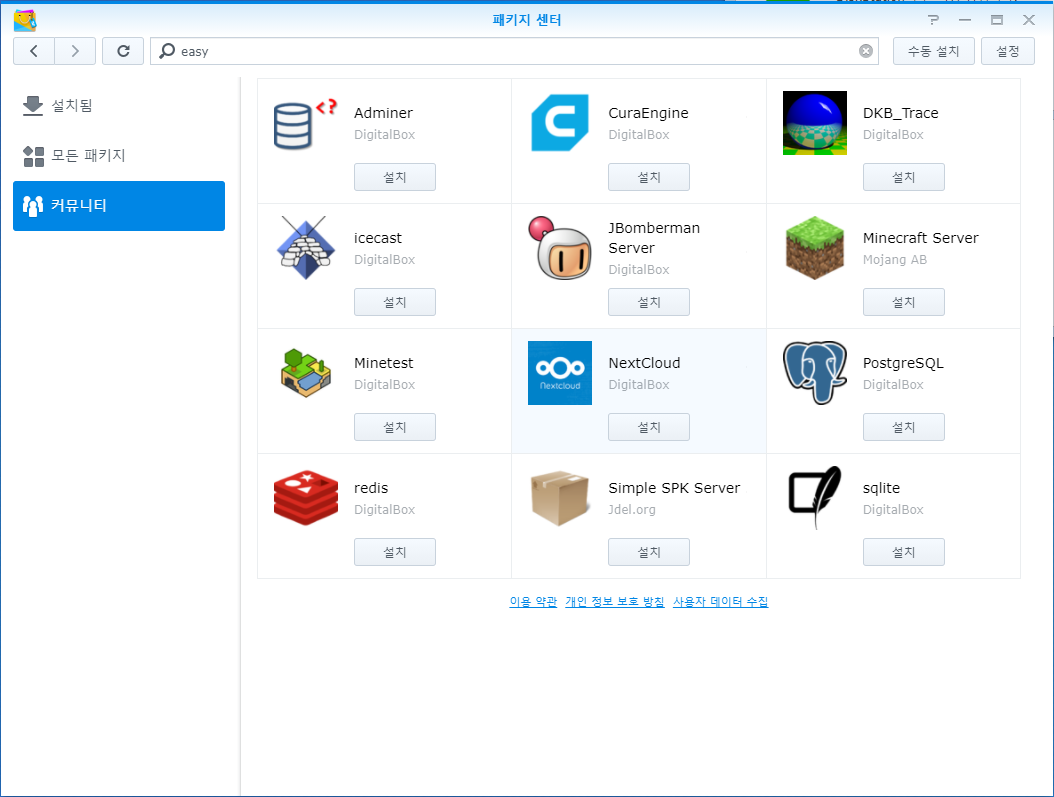Switch to the 모든 패키지 tab
The image size is (1054, 797).
click(119, 155)
